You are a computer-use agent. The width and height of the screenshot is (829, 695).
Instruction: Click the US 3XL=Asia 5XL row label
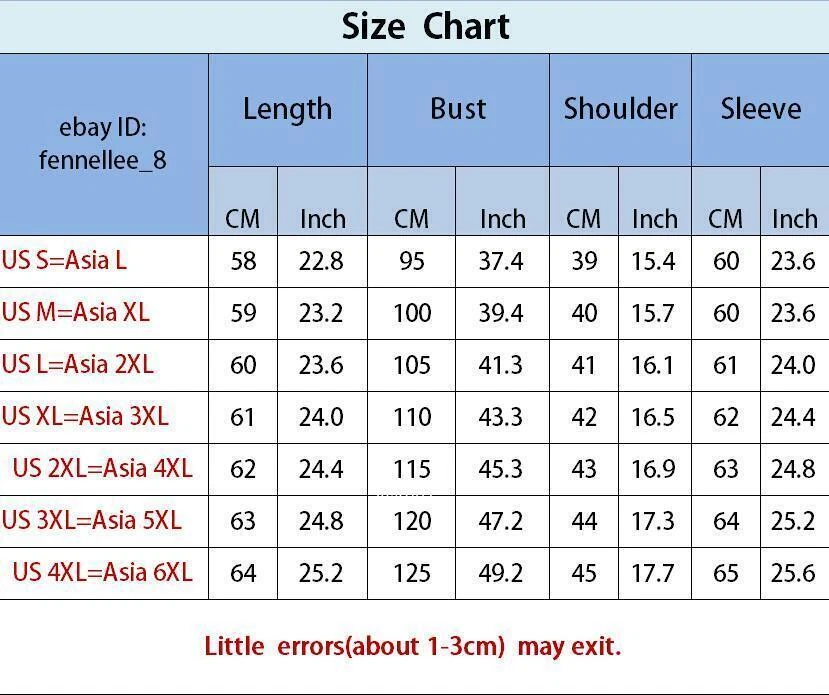(x=91, y=520)
